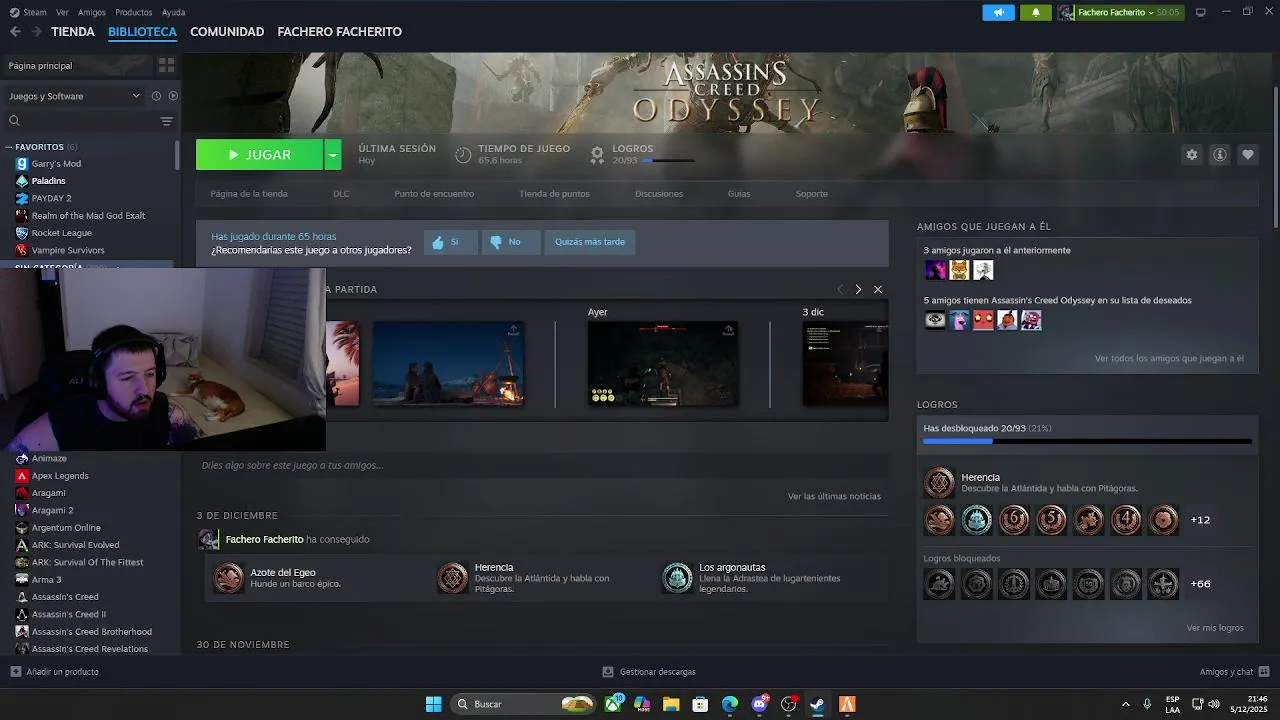
Task: Click the thumbs up Sí button
Action: pyautogui.click(x=450, y=242)
